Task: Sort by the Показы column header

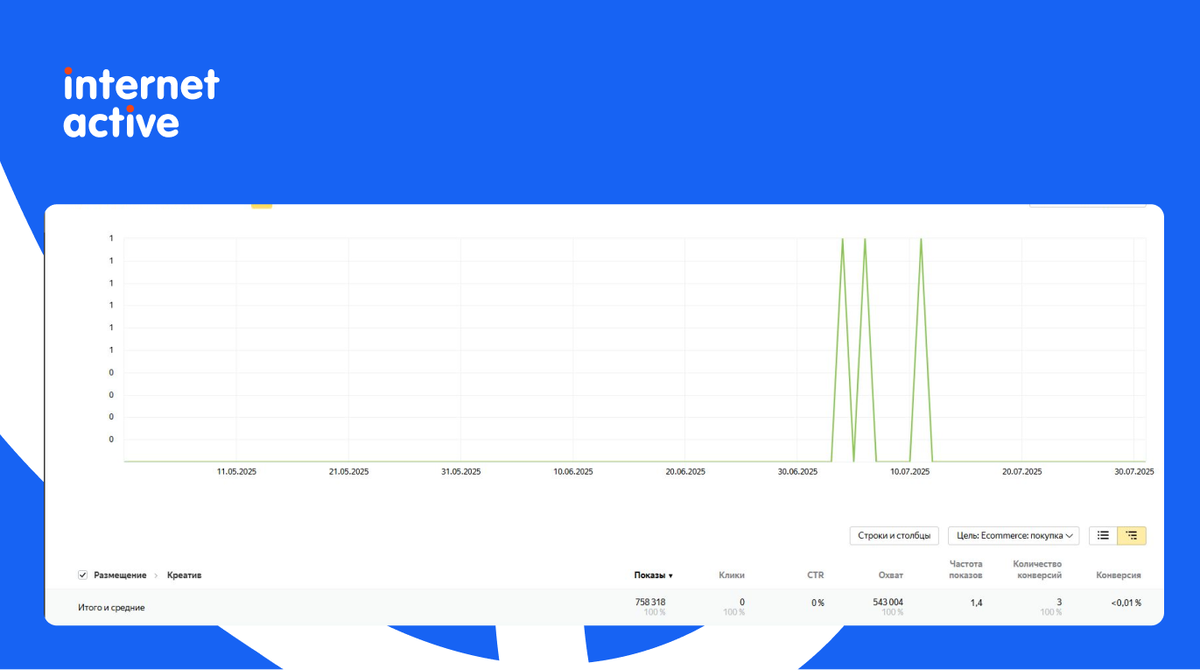Action: 652,575
